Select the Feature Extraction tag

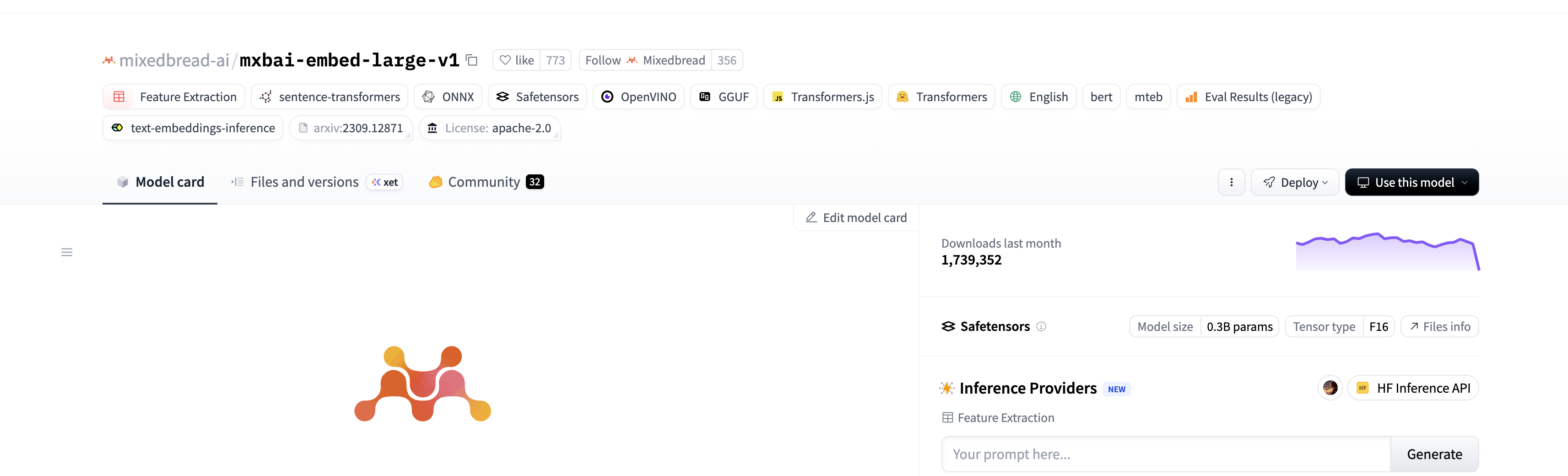[174, 97]
